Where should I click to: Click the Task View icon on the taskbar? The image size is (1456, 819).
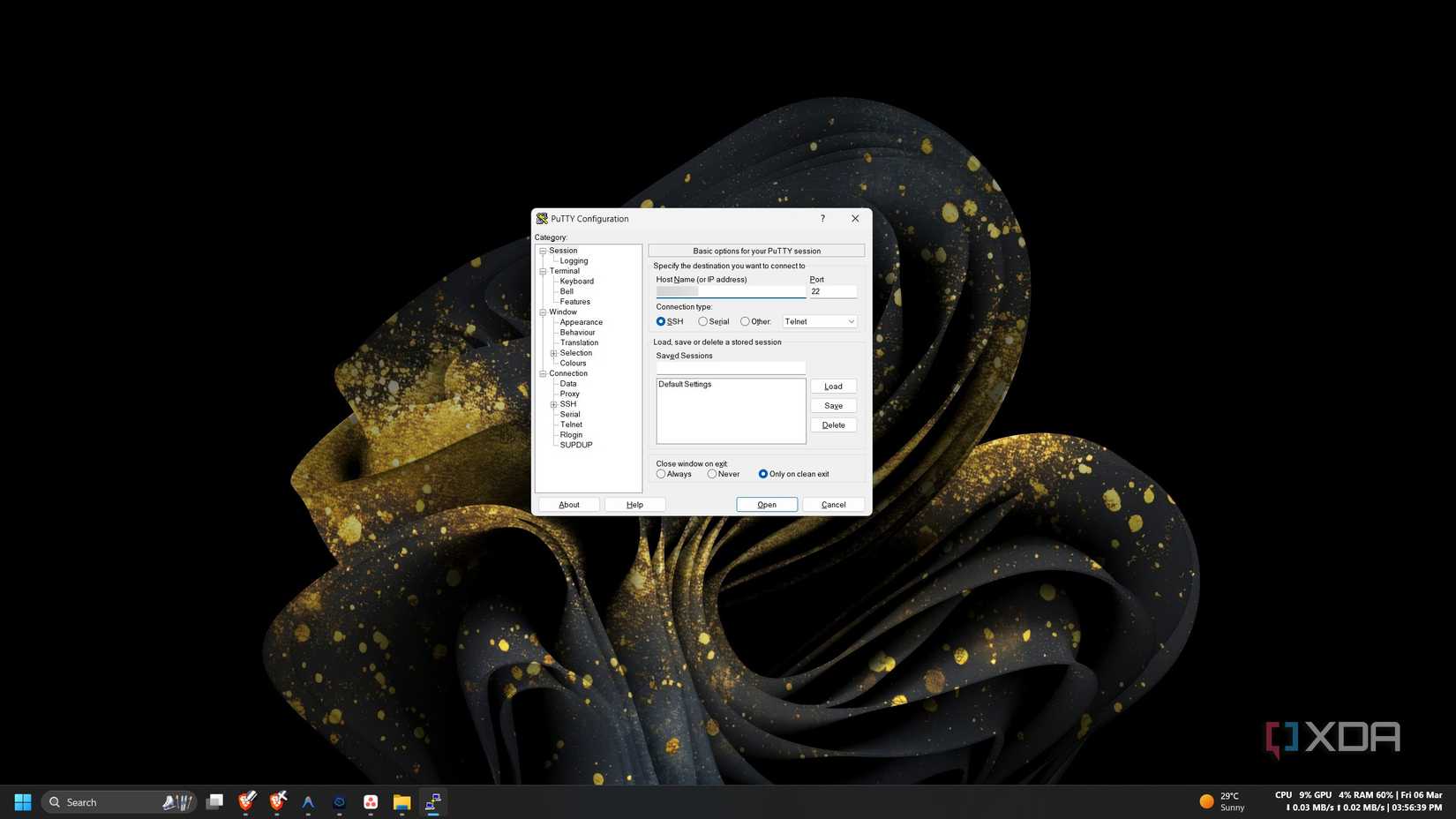click(214, 802)
